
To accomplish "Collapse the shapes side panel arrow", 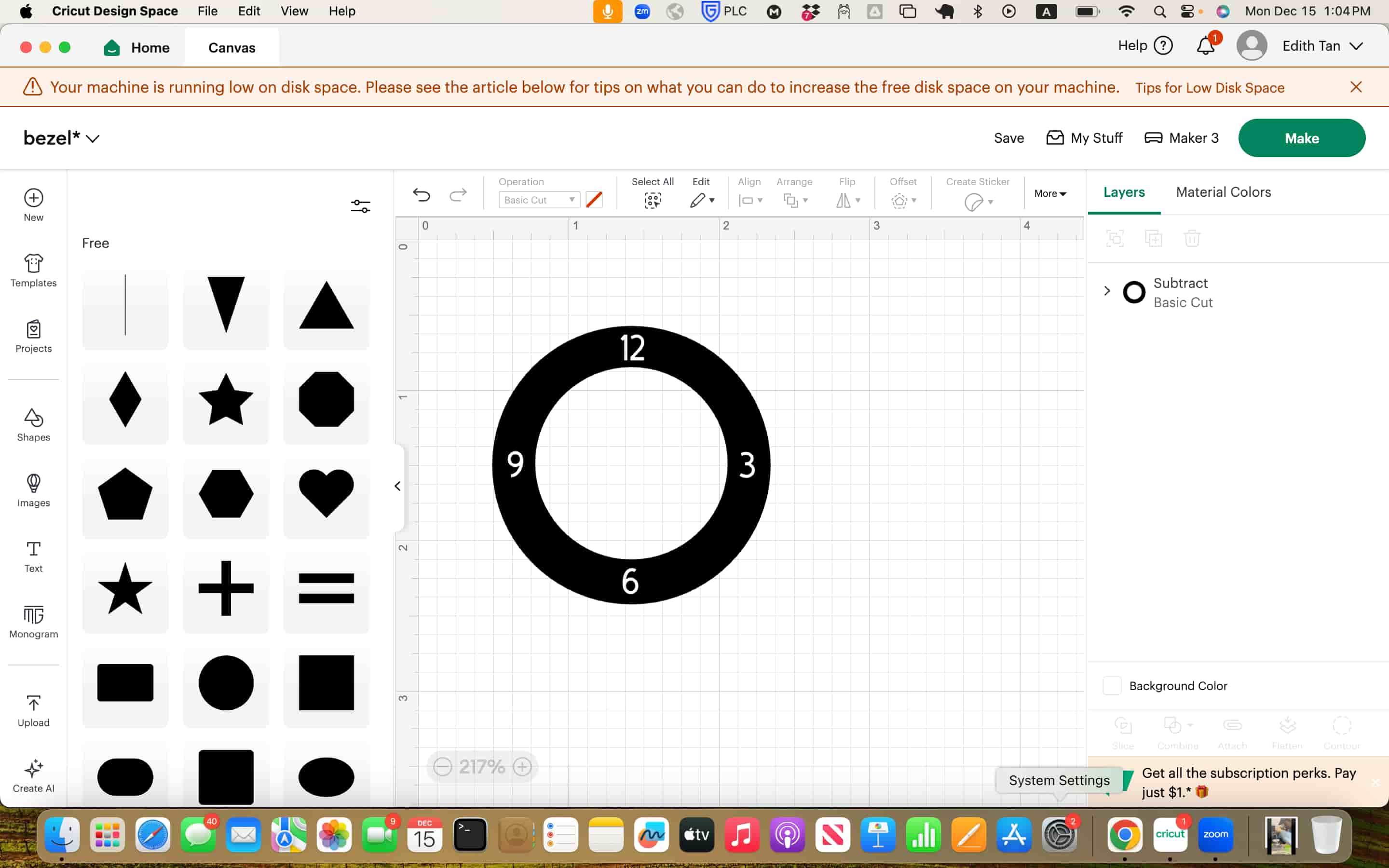I will 397,486.
